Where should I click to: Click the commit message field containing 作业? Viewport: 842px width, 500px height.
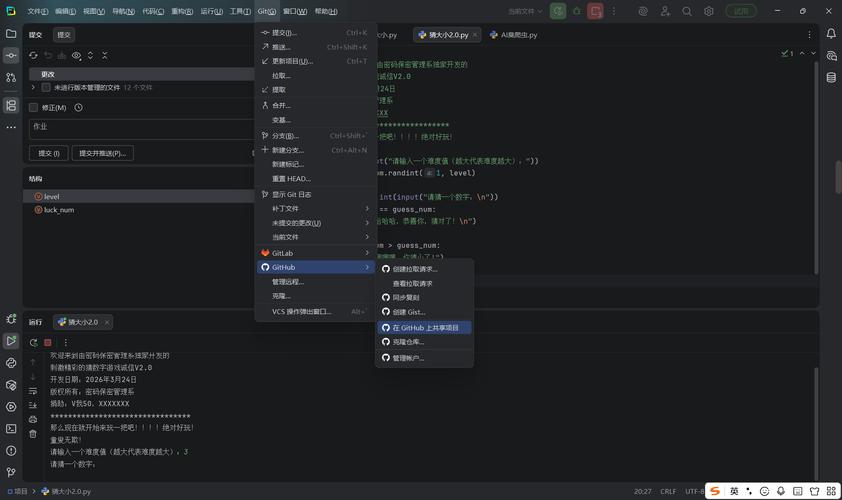142,129
